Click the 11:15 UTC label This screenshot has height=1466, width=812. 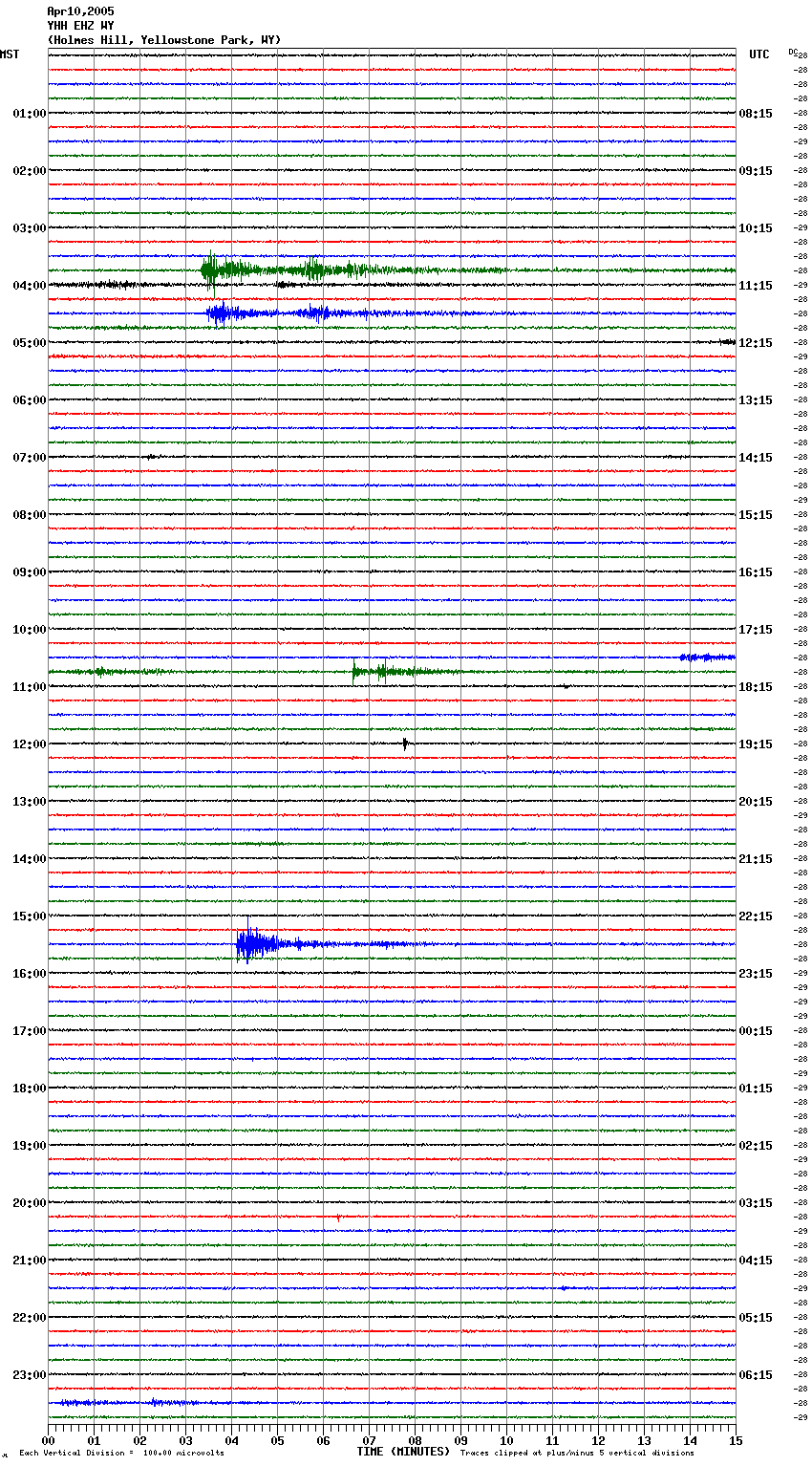(x=756, y=286)
